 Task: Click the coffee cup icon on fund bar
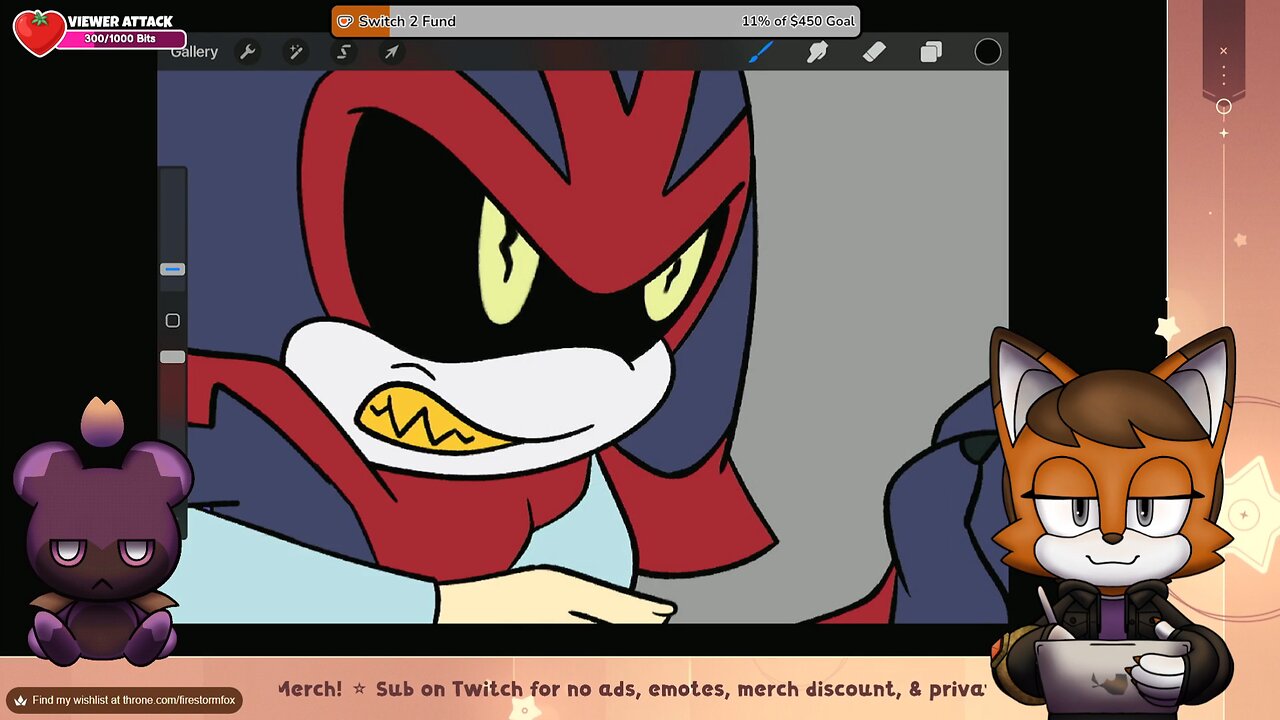coord(345,21)
